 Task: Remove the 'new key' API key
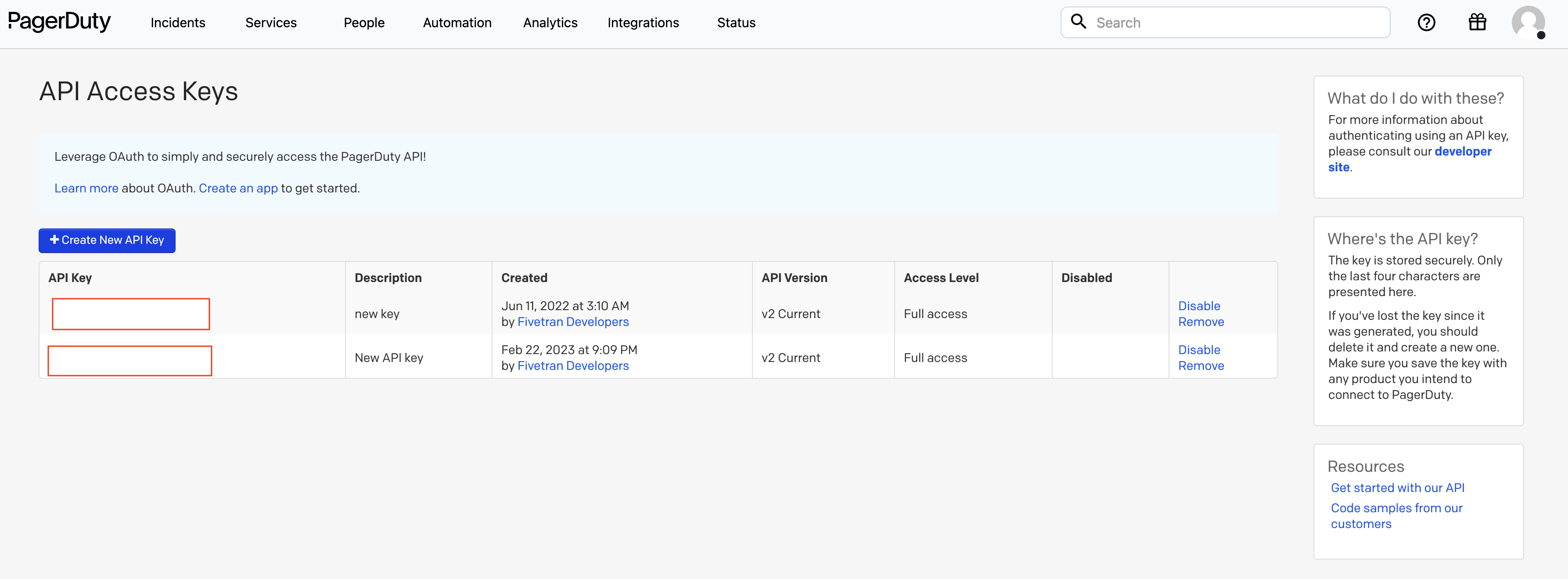1201,322
